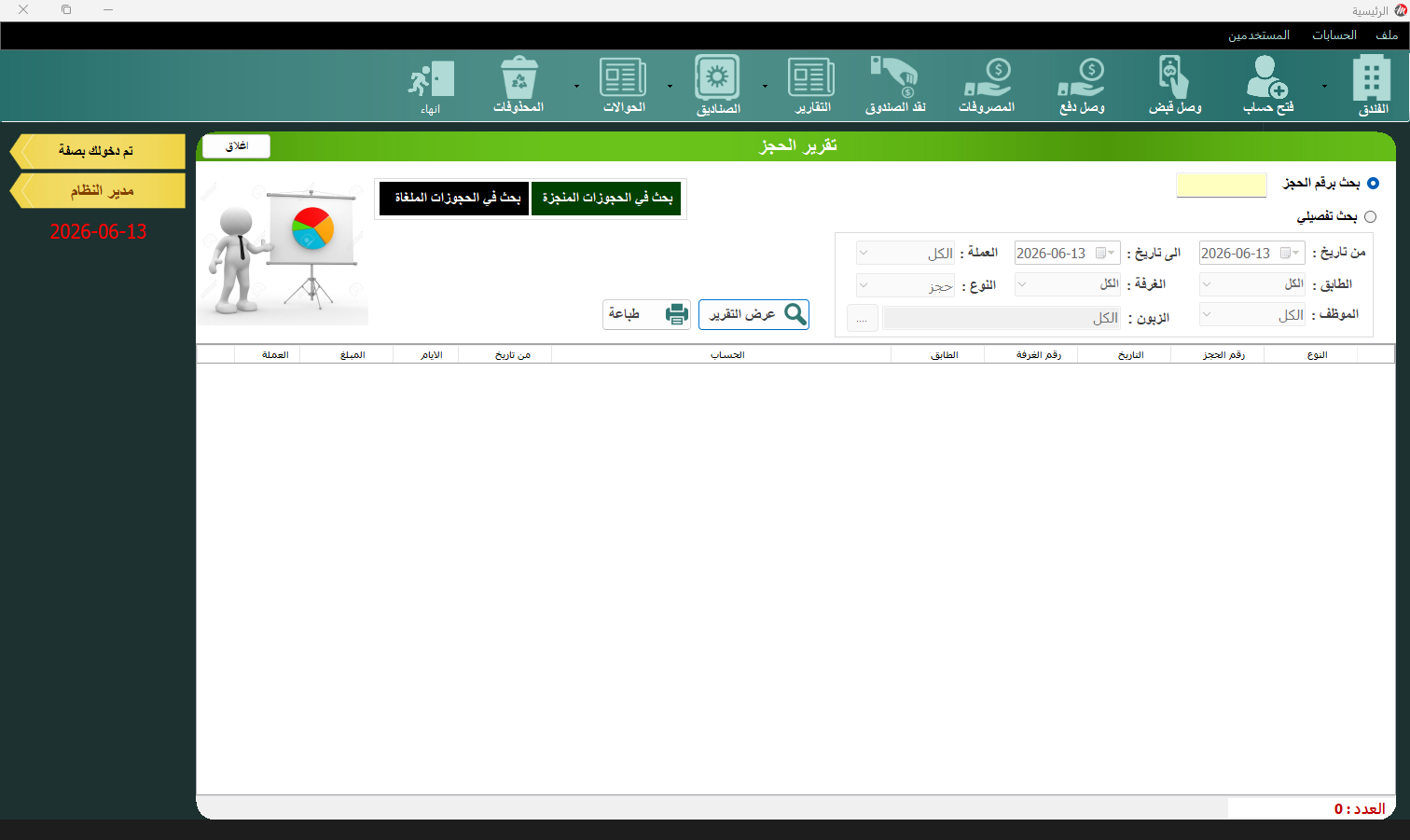Open the العملة currency dropdown

905,253
